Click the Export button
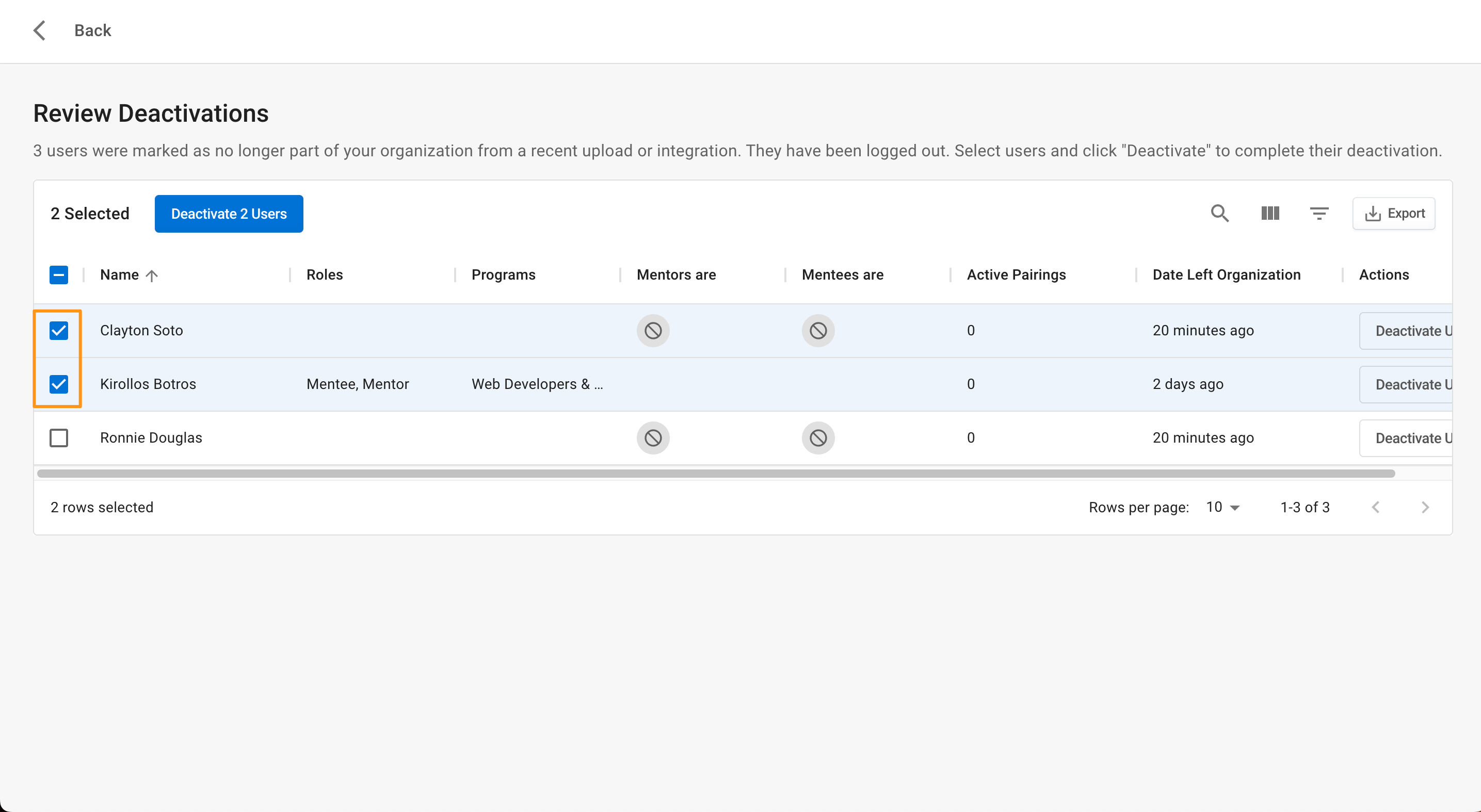This screenshot has height=812, width=1481. pos(1394,213)
